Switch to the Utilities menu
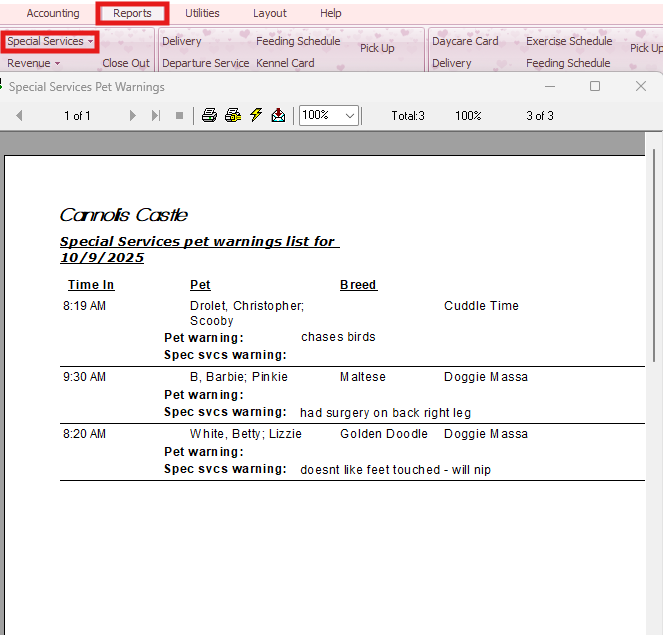663x635 pixels. [x=202, y=13]
